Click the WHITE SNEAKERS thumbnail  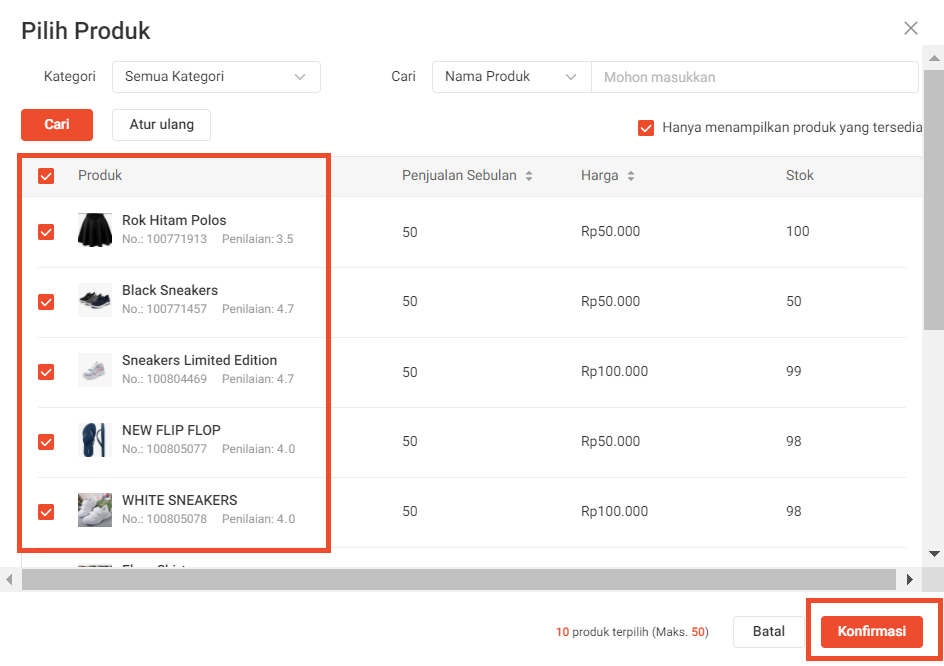point(95,509)
